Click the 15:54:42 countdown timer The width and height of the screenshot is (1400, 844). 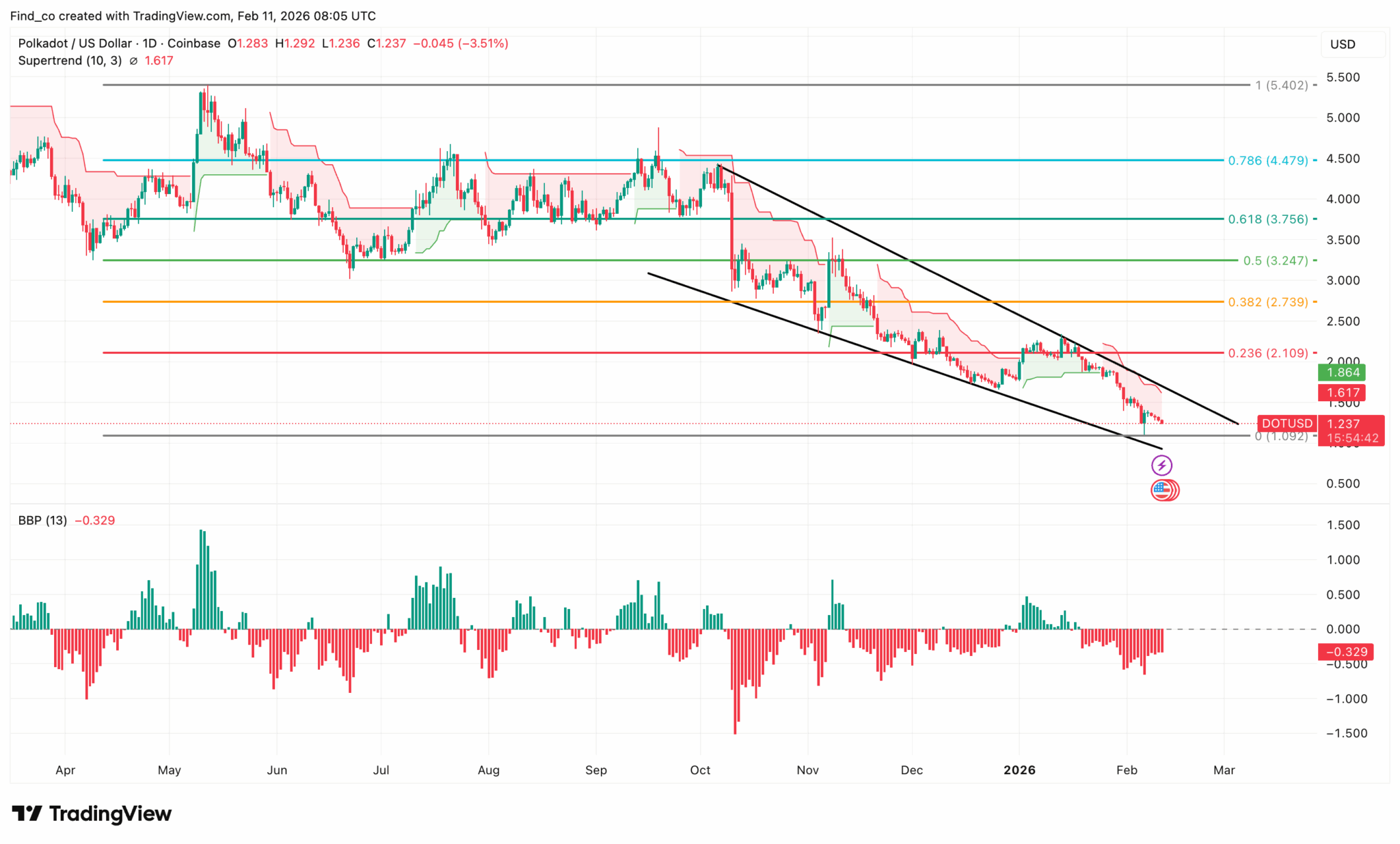1351,439
